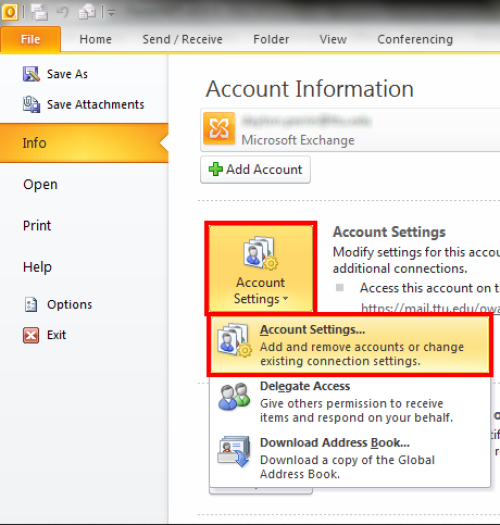Click the Save As icon
The width and height of the screenshot is (500, 525).
click(31, 74)
